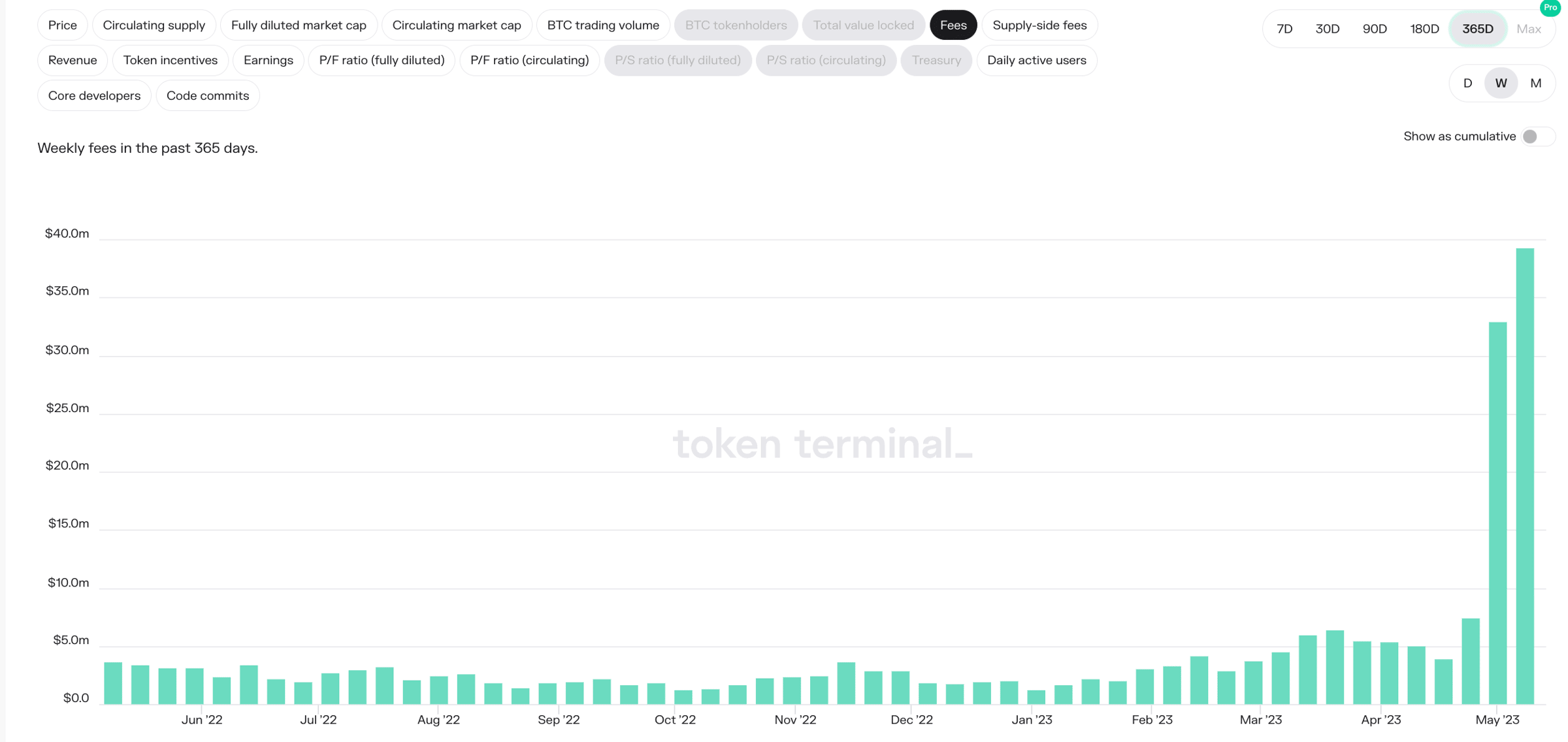The height and width of the screenshot is (742, 1568).
Task: Choose P/F ratio (circulating) metric
Action: click(529, 60)
